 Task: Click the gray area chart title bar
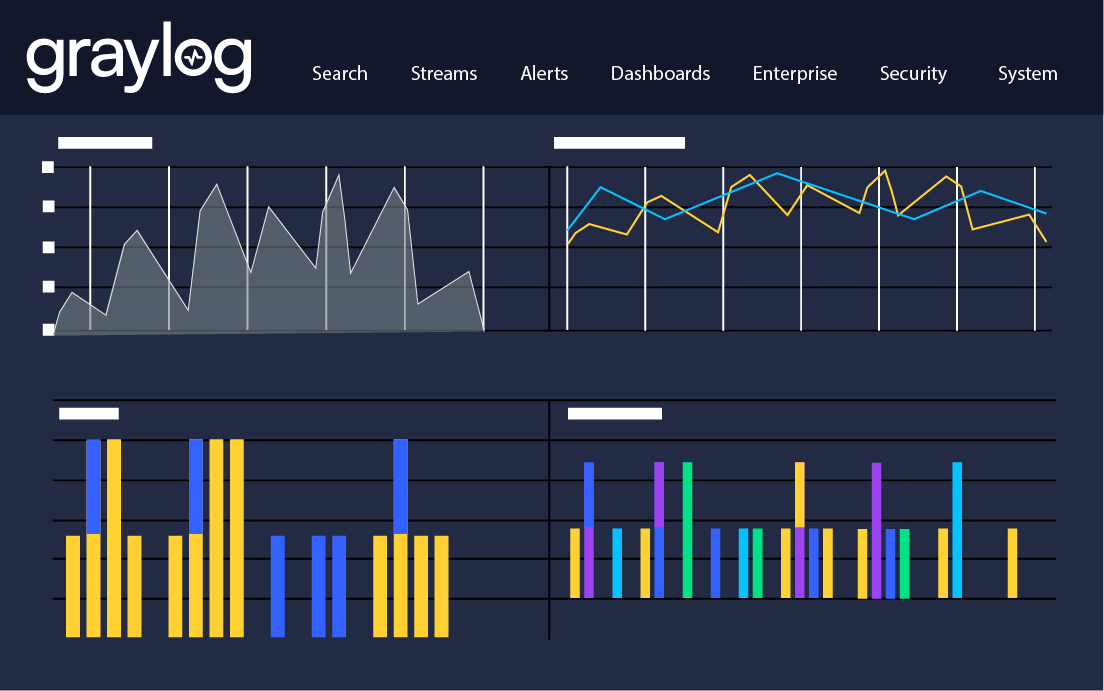click(x=105, y=143)
